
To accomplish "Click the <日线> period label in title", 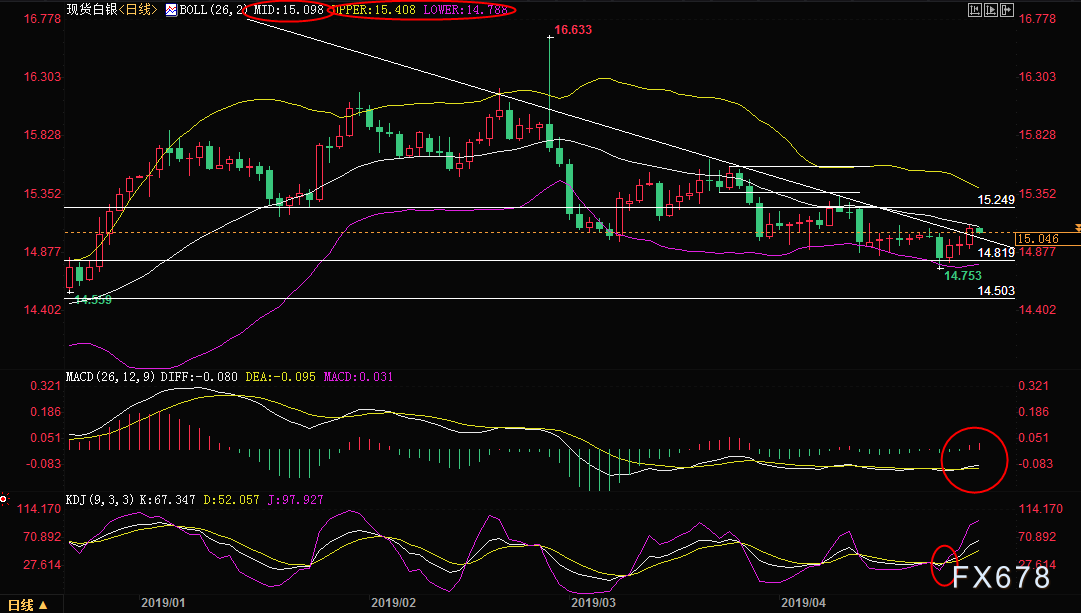I will pyautogui.click(x=135, y=10).
